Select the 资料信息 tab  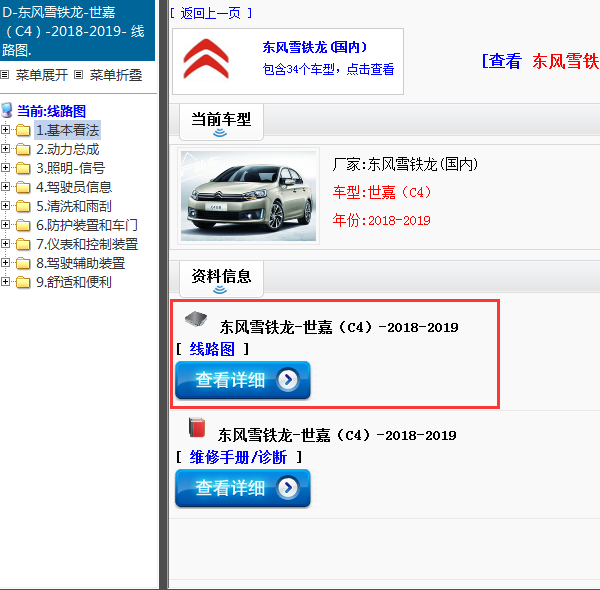tap(221, 279)
